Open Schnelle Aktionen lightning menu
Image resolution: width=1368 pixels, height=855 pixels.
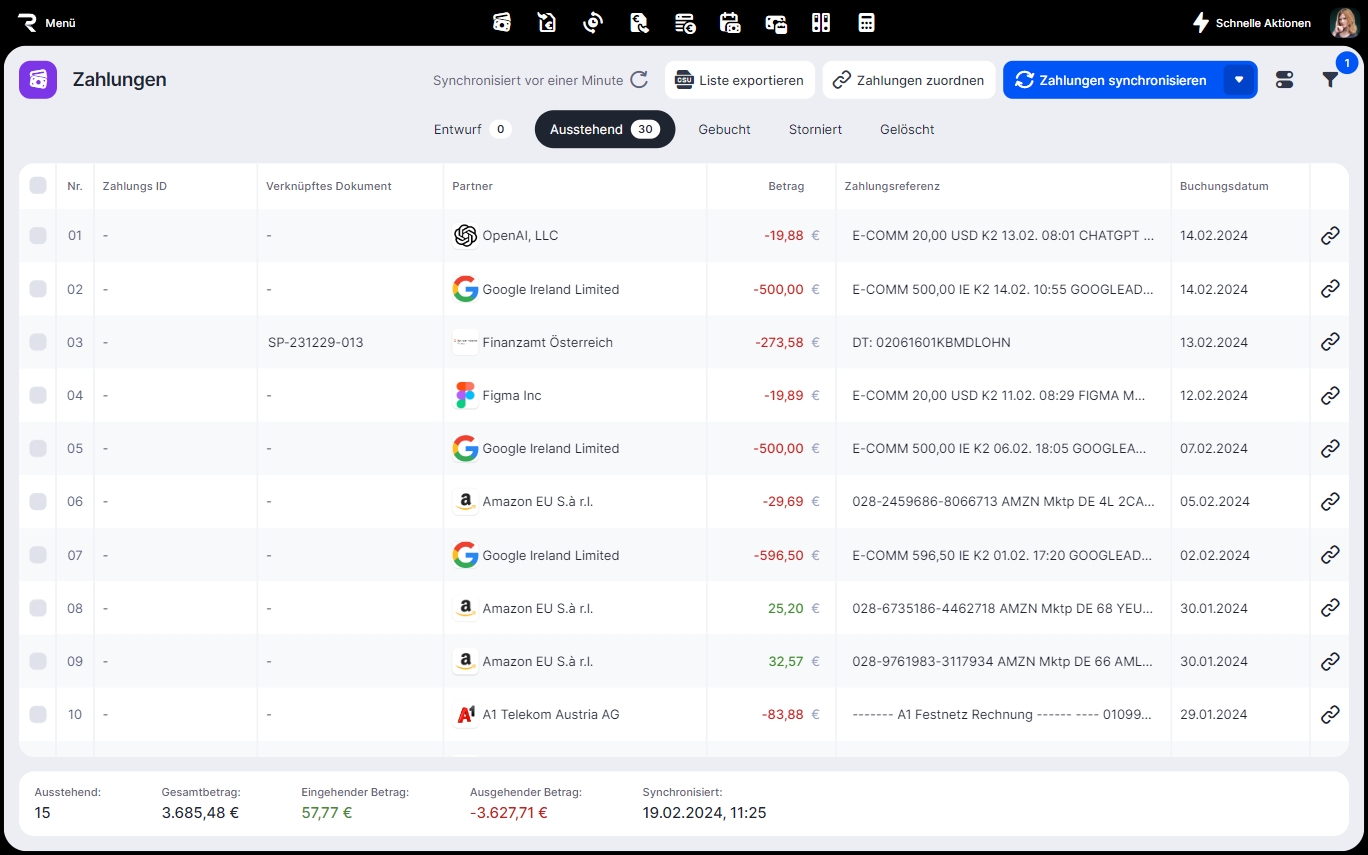(1251, 22)
